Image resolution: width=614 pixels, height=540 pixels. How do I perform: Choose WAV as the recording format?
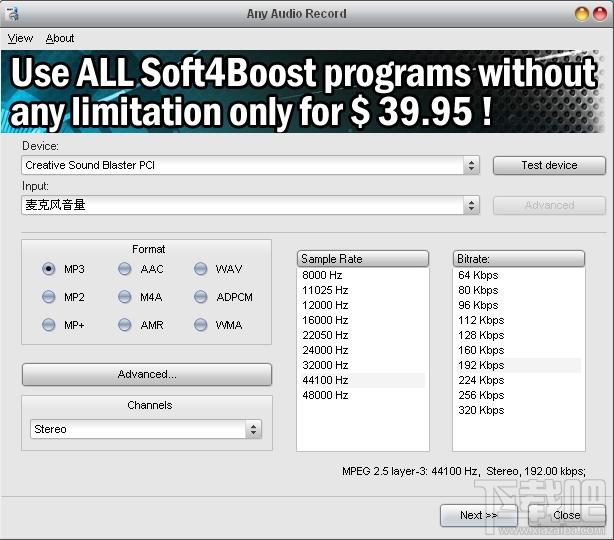tap(200, 269)
